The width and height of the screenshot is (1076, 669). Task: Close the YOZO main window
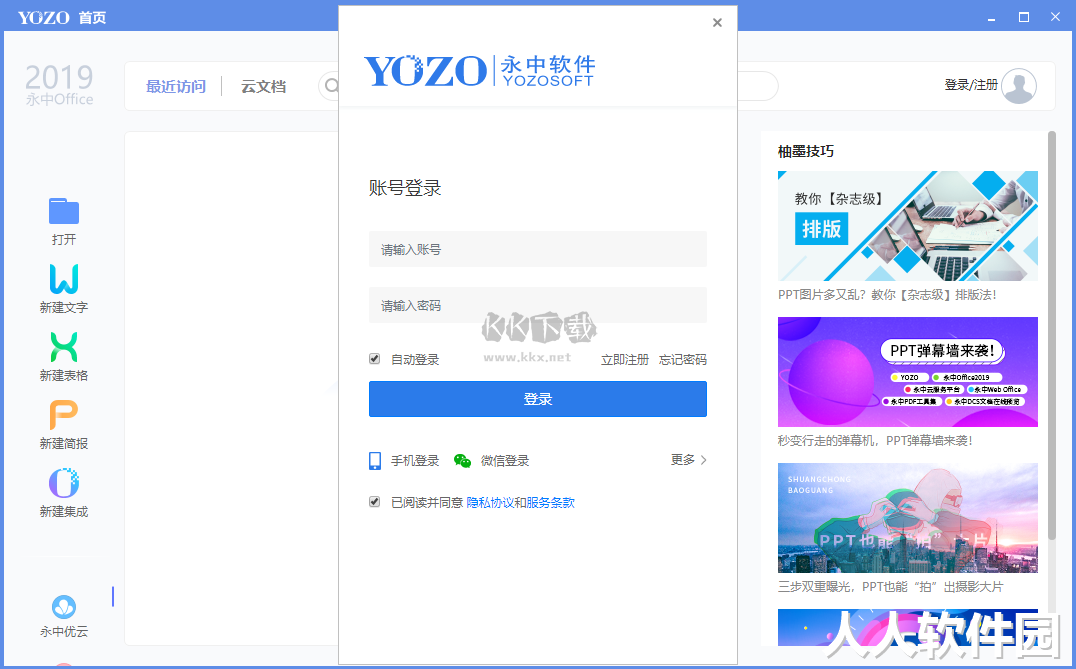(x=1055, y=17)
